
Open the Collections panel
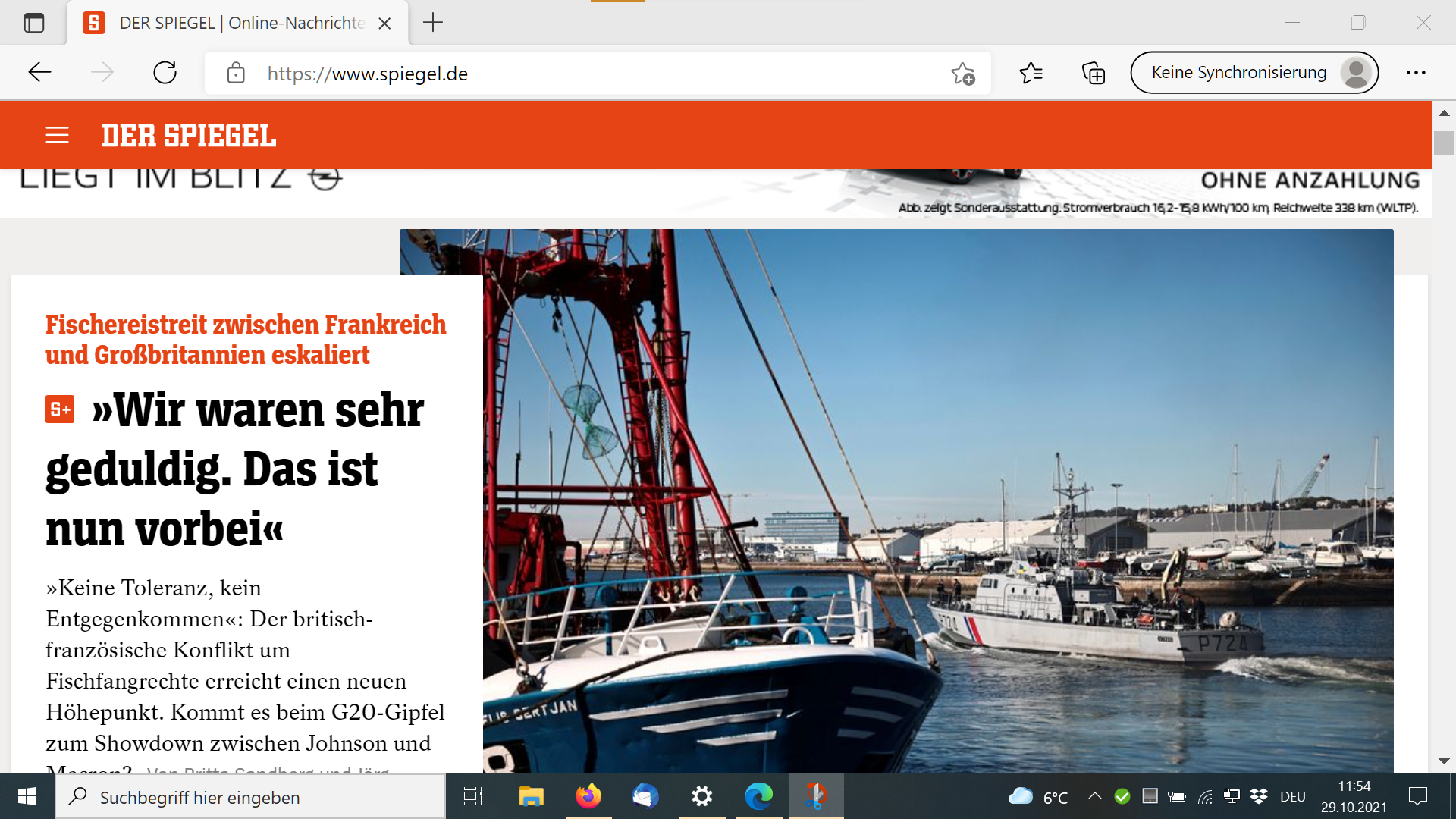(1093, 73)
